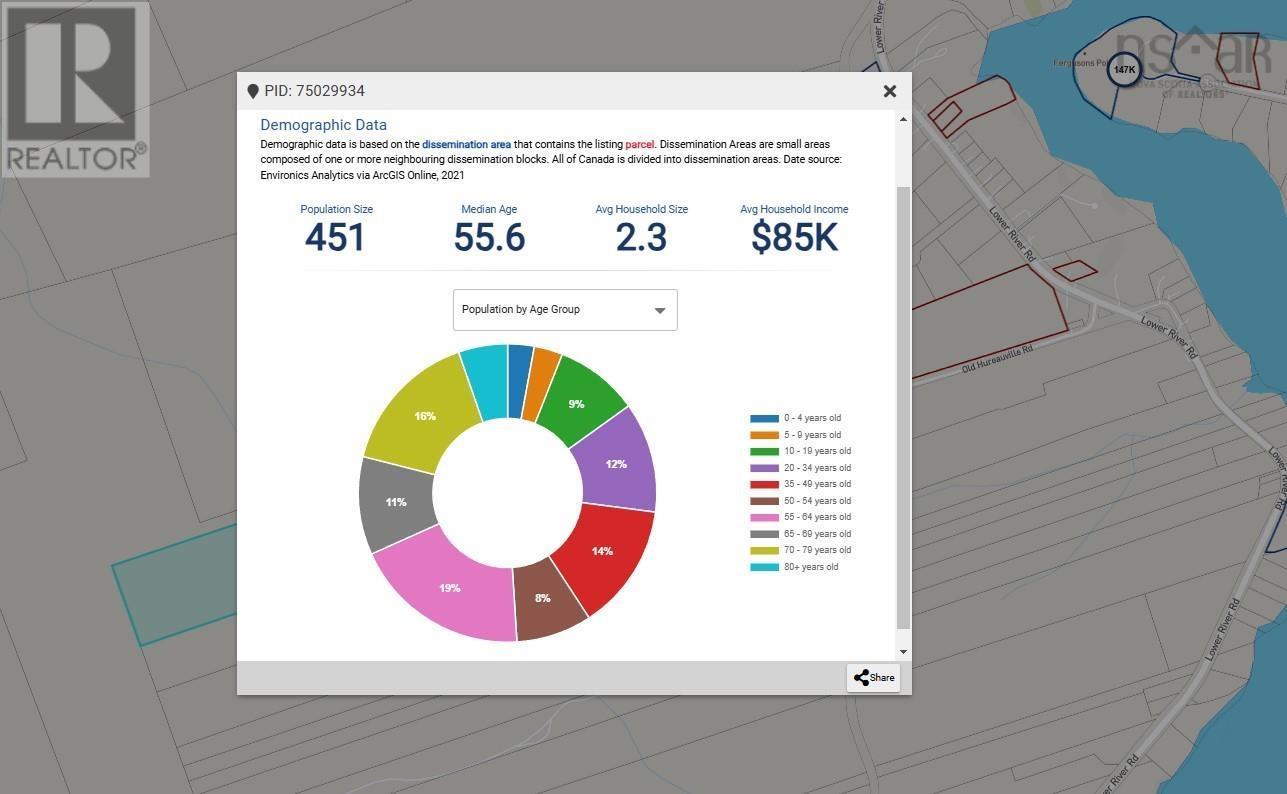The height and width of the screenshot is (794, 1287).
Task: Click the 147K listing marker on map
Action: 1124,70
